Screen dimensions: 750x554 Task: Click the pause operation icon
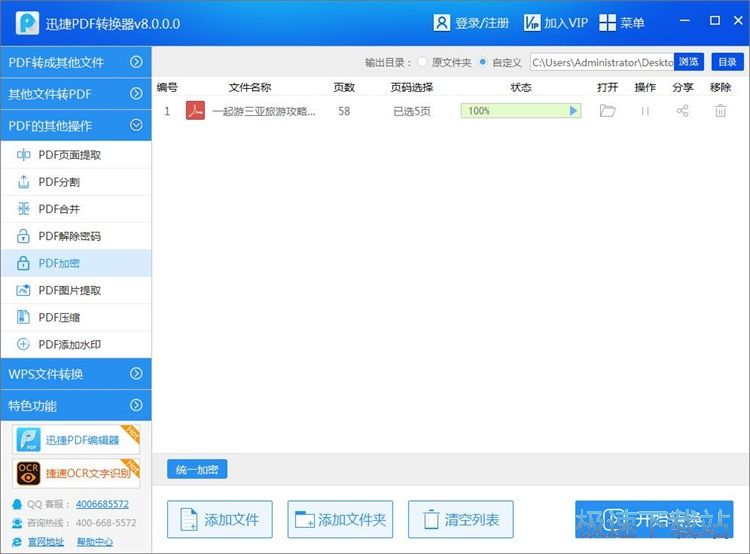pyautogui.click(x=645, y=111)
